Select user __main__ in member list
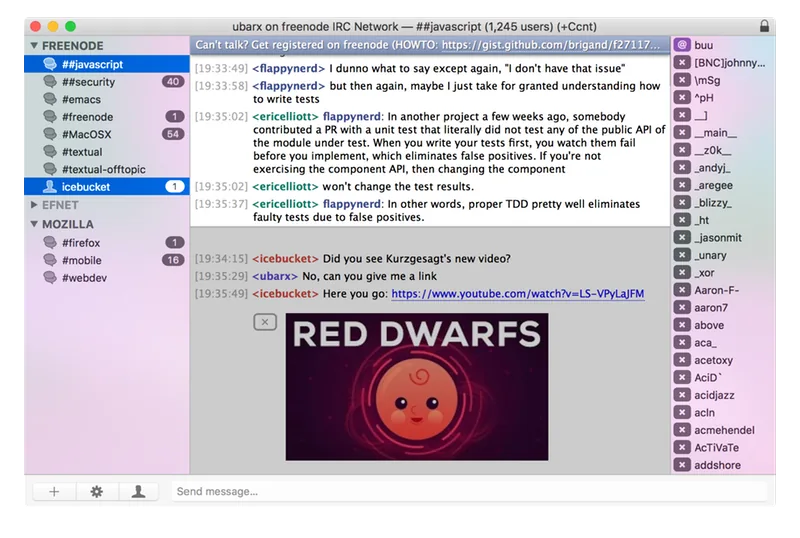800x538 pixels. 723,133
